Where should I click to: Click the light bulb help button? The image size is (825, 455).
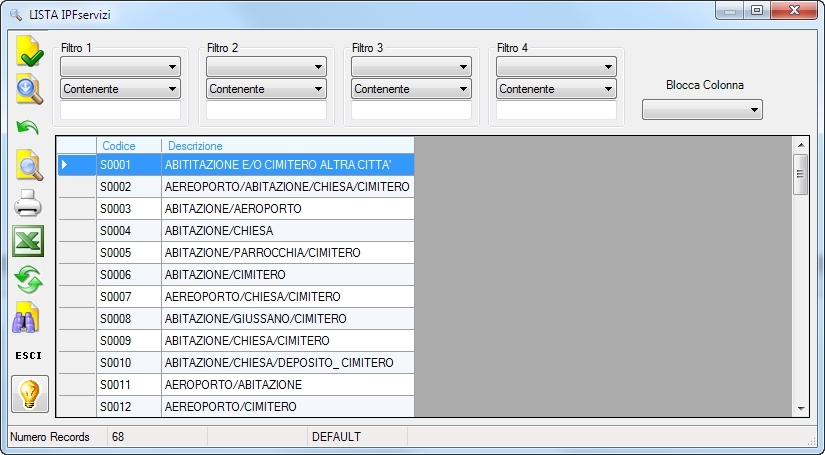pos(29,394)
